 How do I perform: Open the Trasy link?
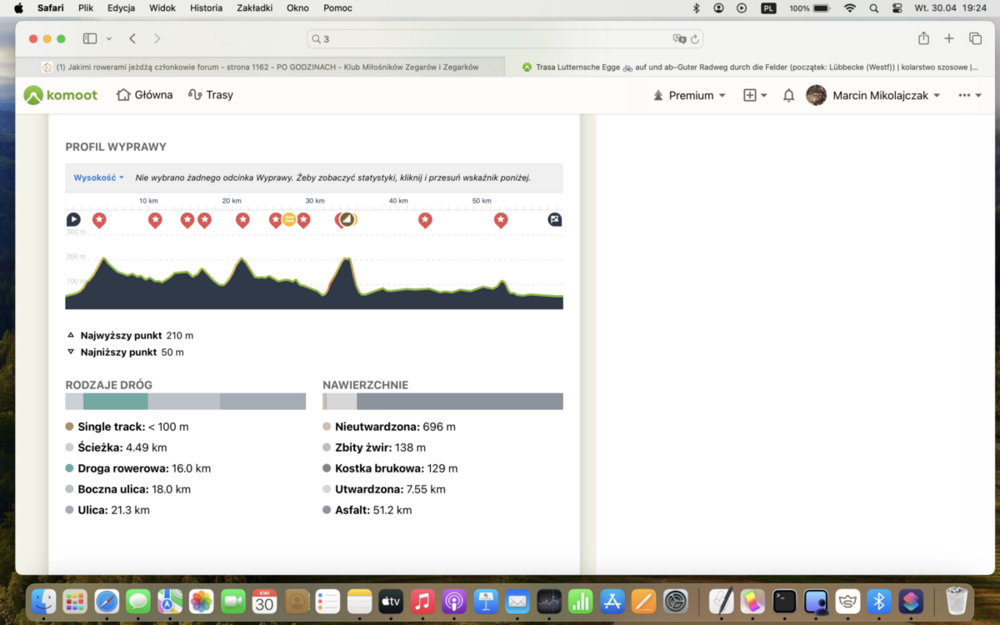click(211, 95)
